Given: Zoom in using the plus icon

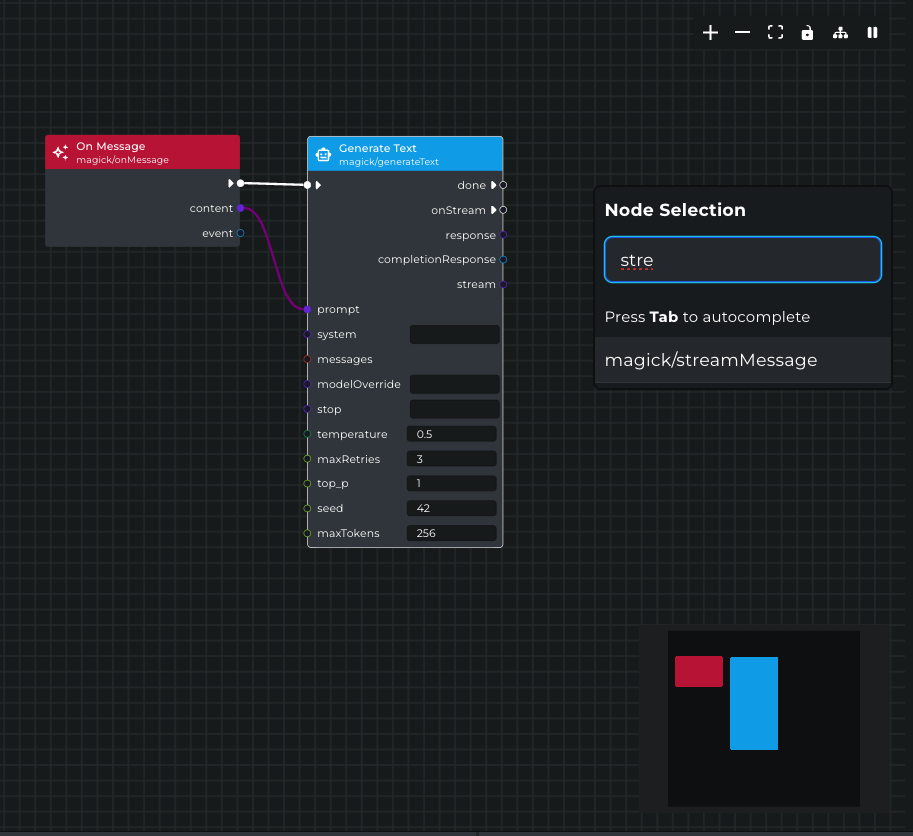Looking at the screenshot, I should click(x=710, y=32).
